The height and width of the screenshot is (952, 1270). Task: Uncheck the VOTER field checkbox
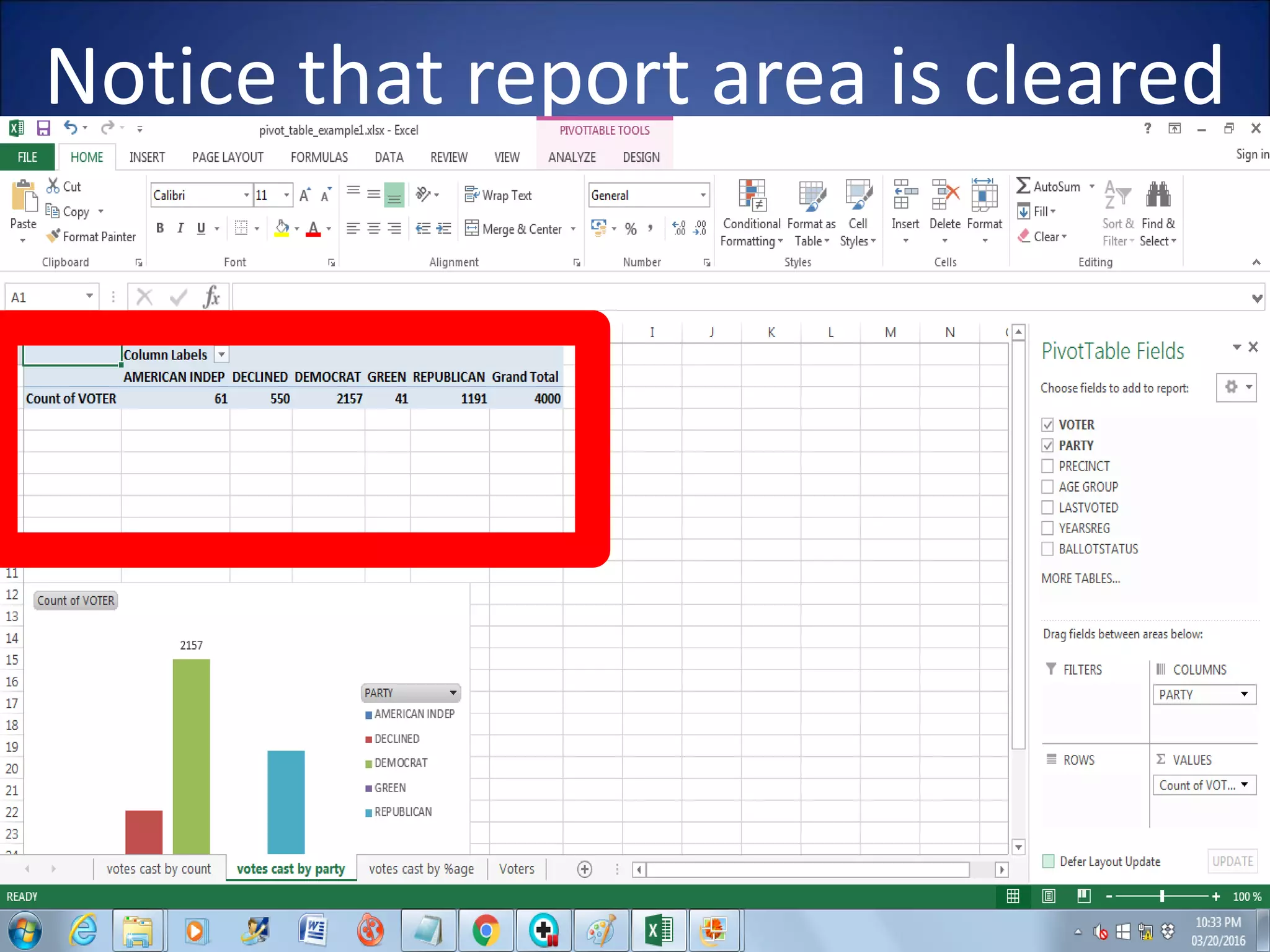pos(1047,425)
